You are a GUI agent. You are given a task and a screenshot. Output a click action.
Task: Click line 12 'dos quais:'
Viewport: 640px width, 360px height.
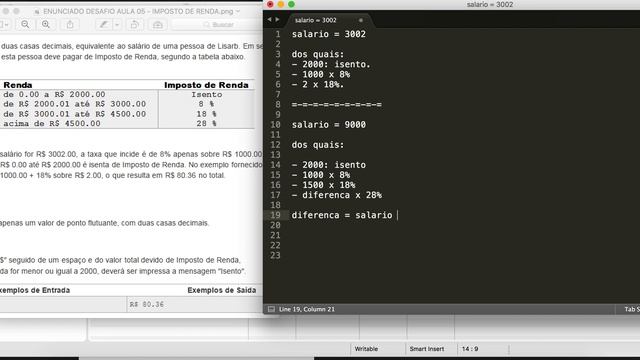318,145
